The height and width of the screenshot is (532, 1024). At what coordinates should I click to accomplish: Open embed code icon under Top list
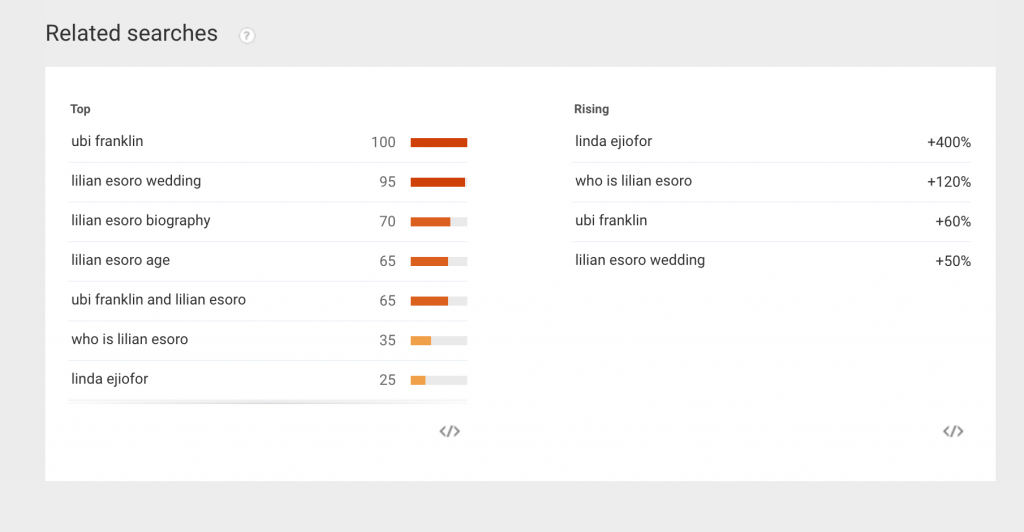(450, 431)
